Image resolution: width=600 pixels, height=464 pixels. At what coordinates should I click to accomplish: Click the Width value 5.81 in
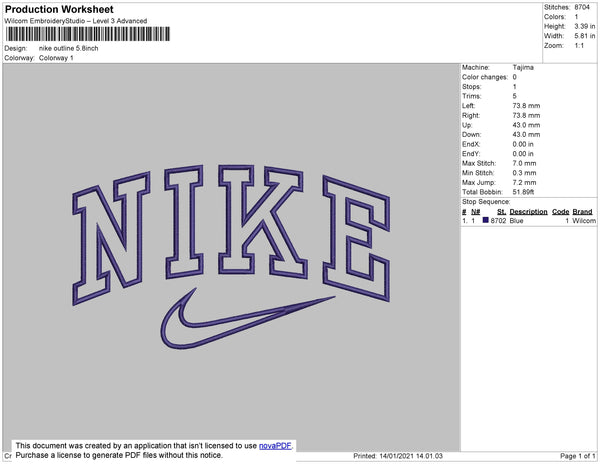click(x=585, y=36)
